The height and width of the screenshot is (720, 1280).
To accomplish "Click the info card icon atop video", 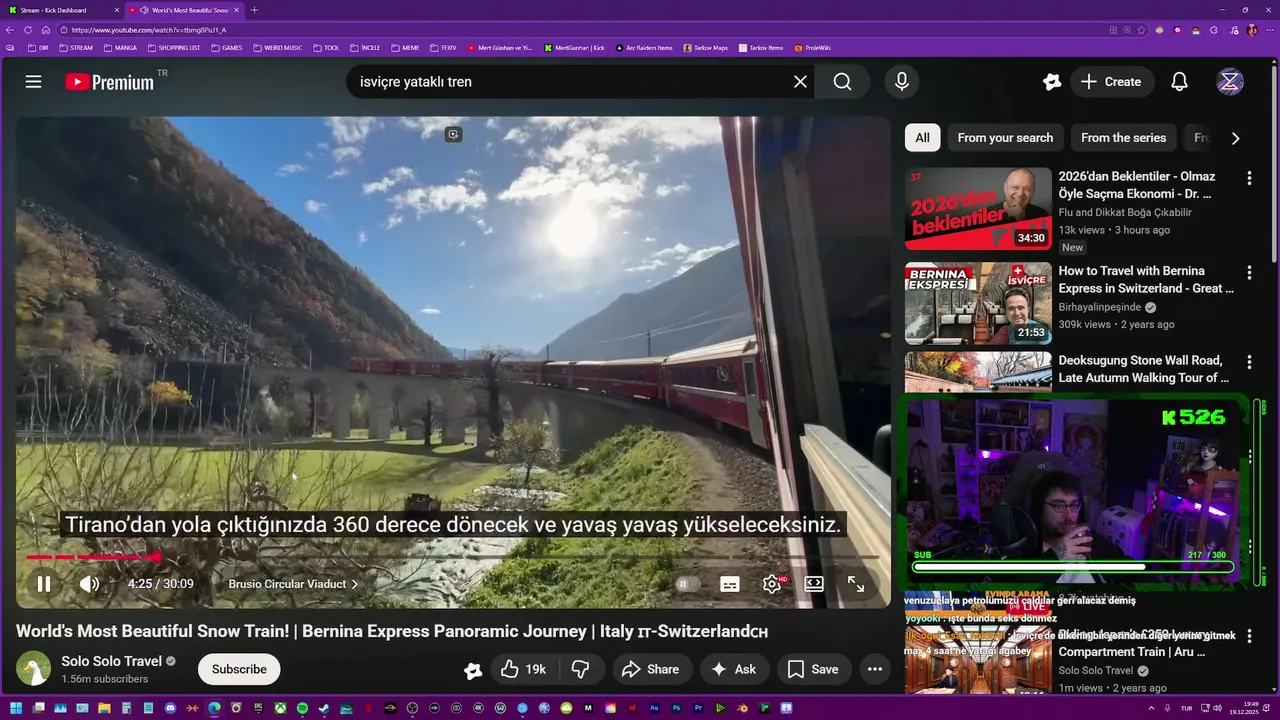I will click(x=453, y=134).
